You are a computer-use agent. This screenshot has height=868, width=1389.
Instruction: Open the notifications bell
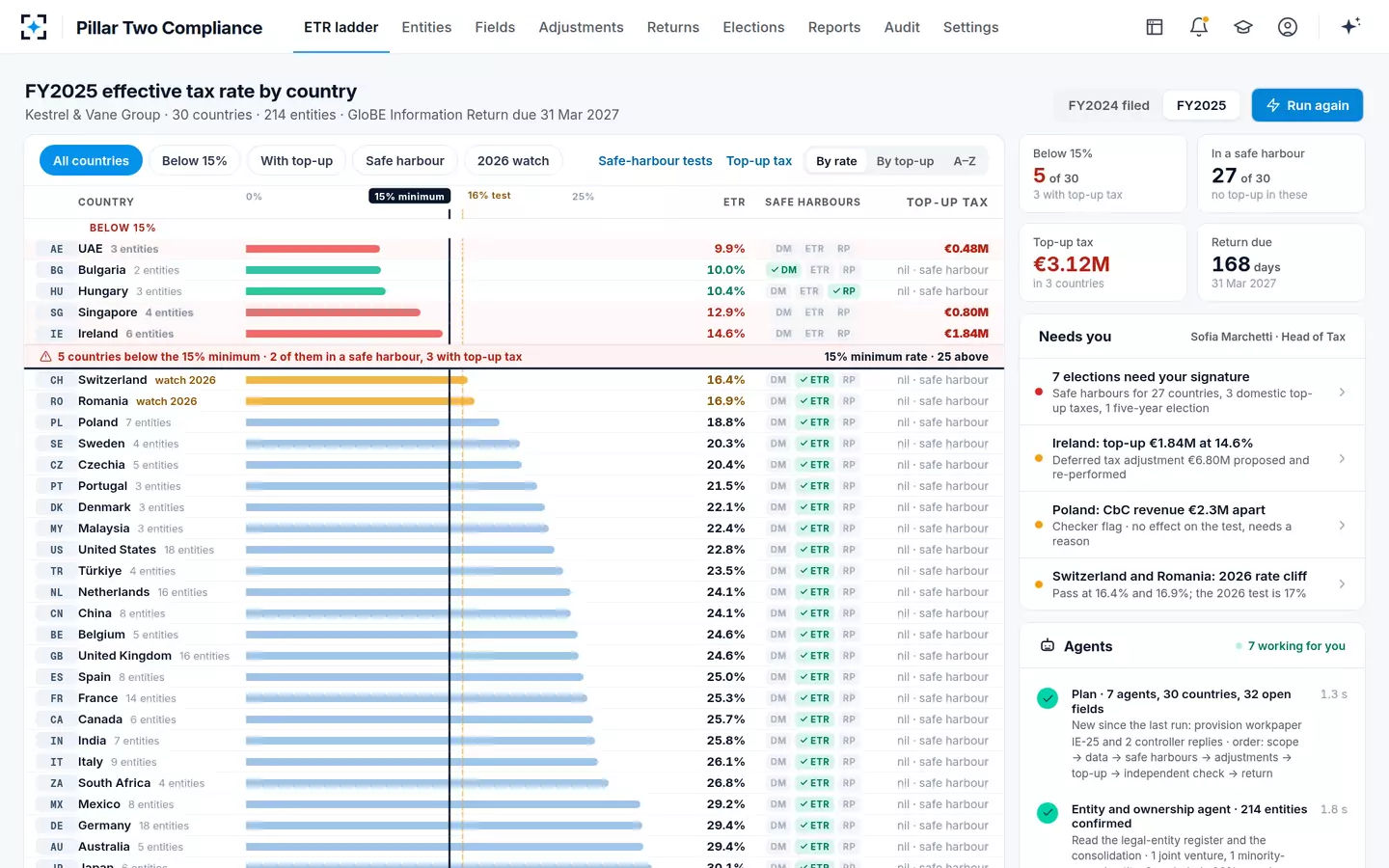pos(1199,27)
